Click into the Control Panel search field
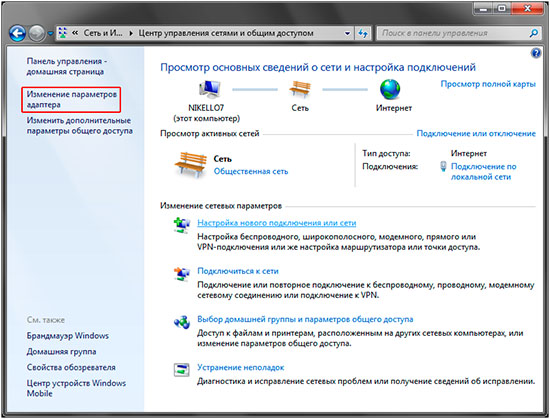 (x=452, y=33)
